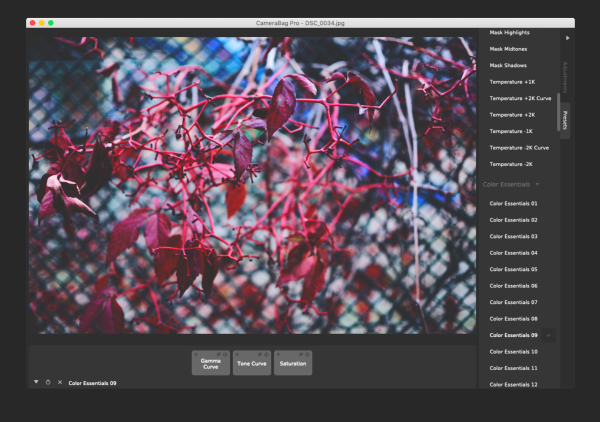Collapse the adjustment tray with the bottom-bar triangle
Image resolution: width=600 pixels, height=422 pixels.
click(x=36, y=382)
